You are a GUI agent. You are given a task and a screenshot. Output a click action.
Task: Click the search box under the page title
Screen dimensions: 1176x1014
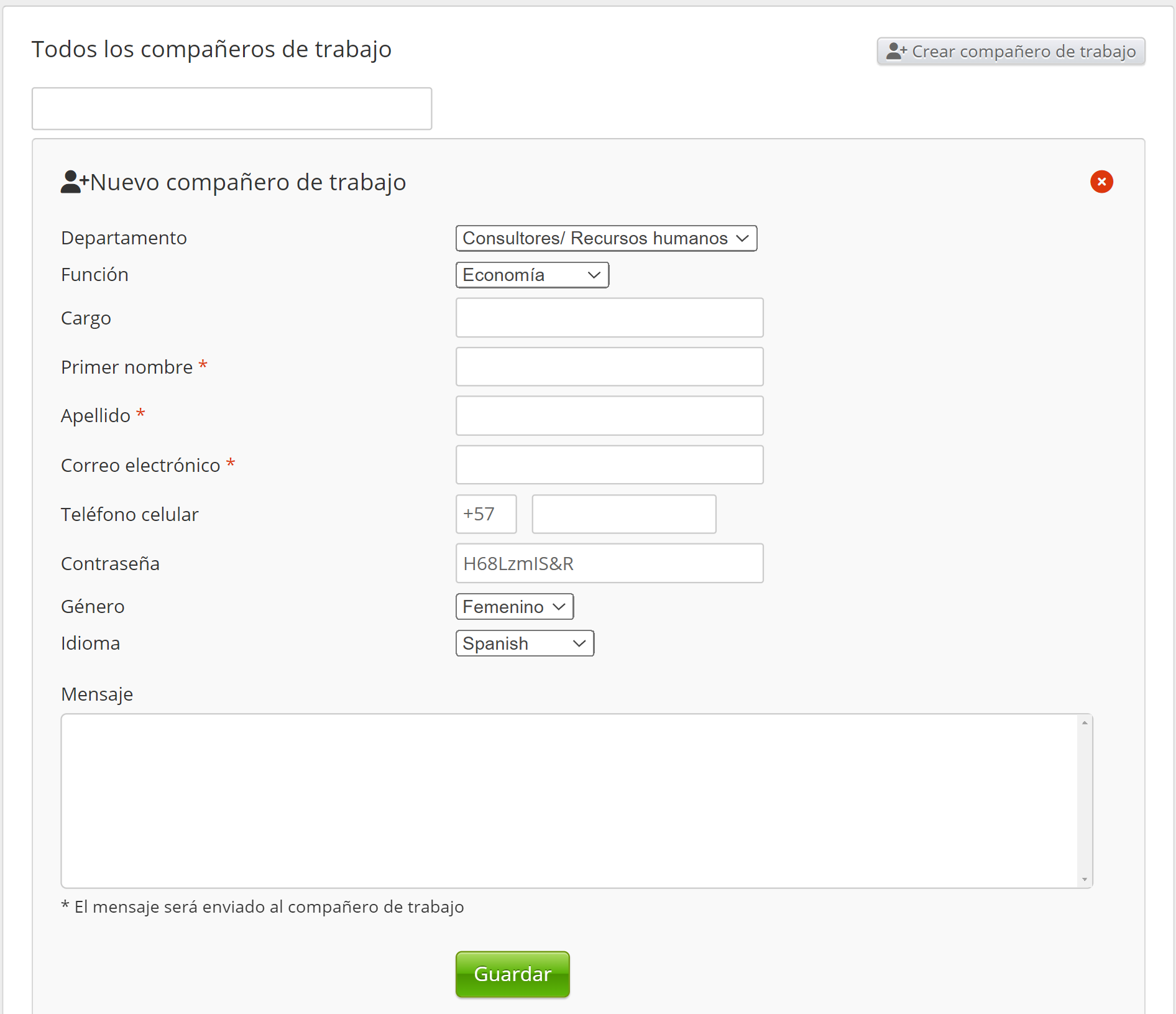232,109
